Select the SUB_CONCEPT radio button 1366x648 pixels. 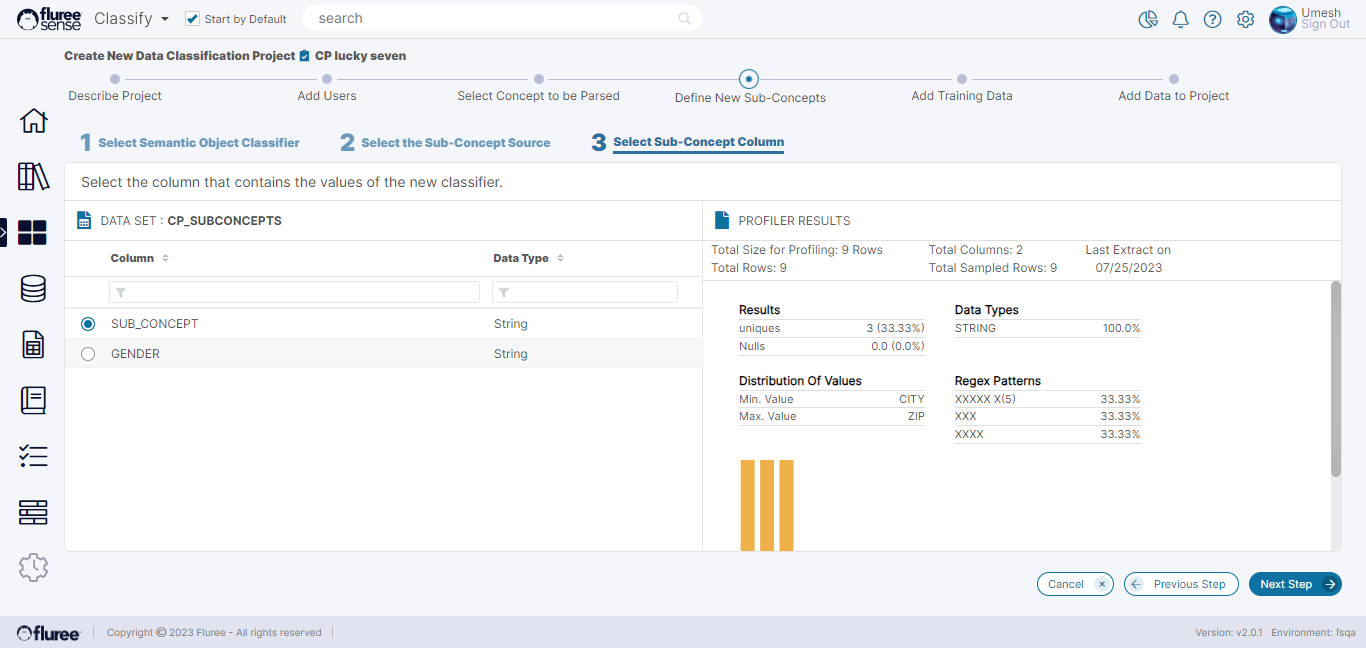(88, 324)
